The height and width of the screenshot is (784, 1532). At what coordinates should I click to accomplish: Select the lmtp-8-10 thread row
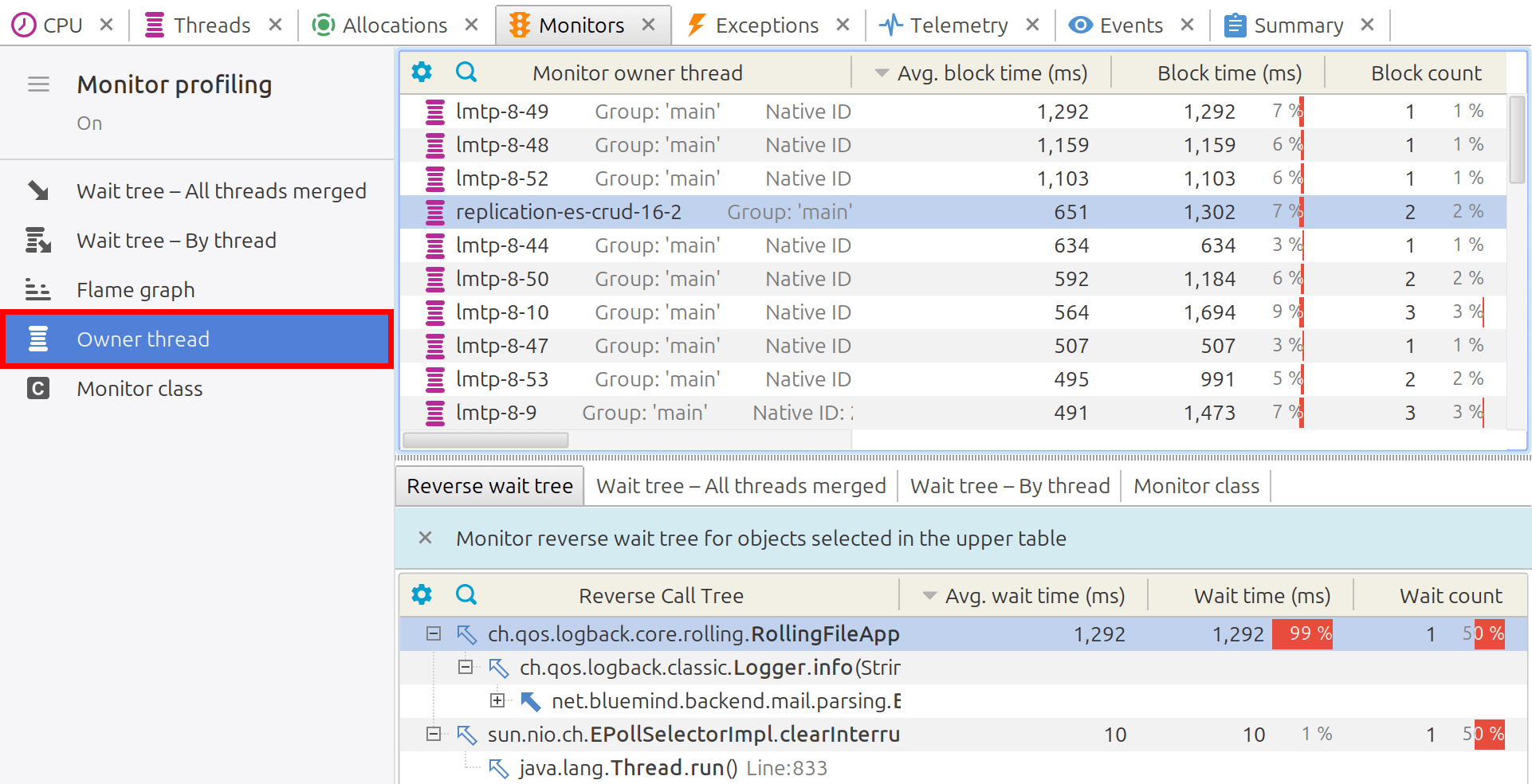coord(953,312)
